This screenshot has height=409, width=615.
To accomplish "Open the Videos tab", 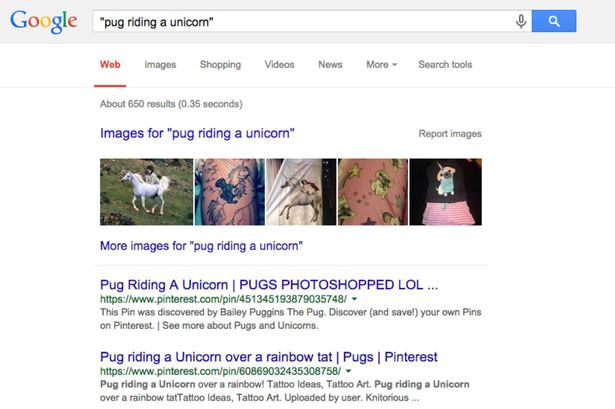I will tap(279, 65).
